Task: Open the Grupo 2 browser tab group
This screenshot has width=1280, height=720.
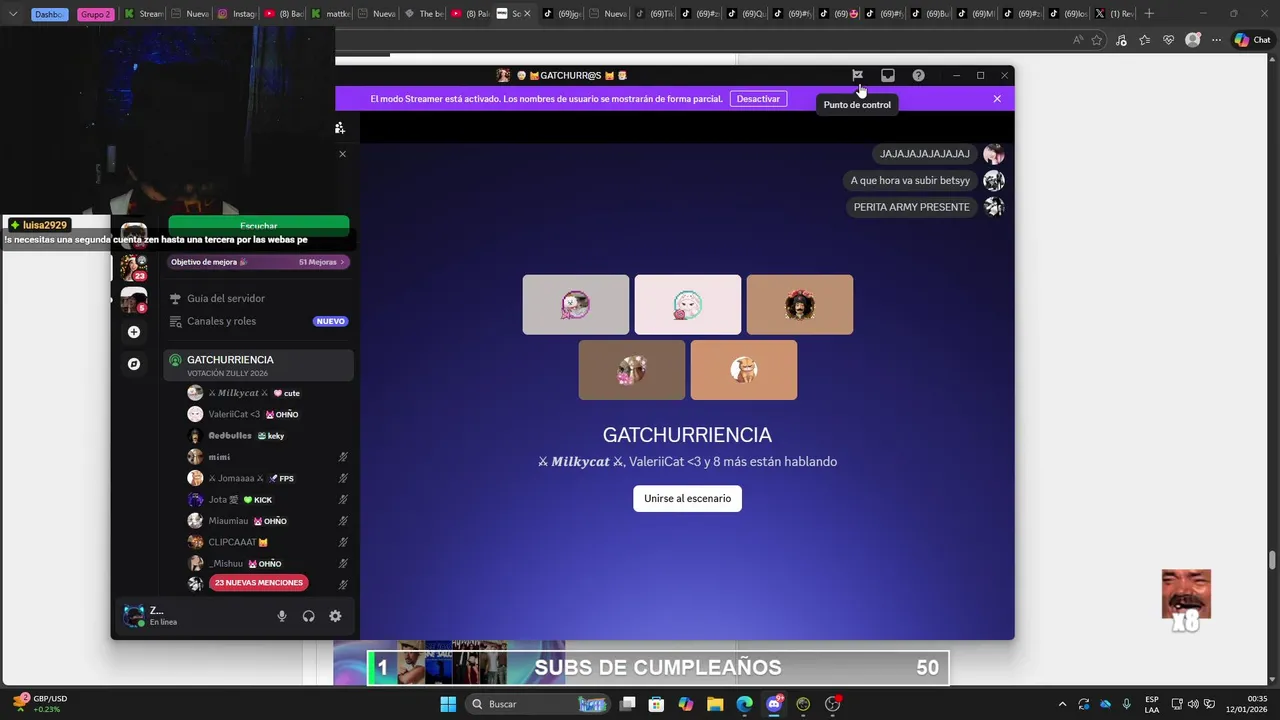Action: [x=95, y=14]
